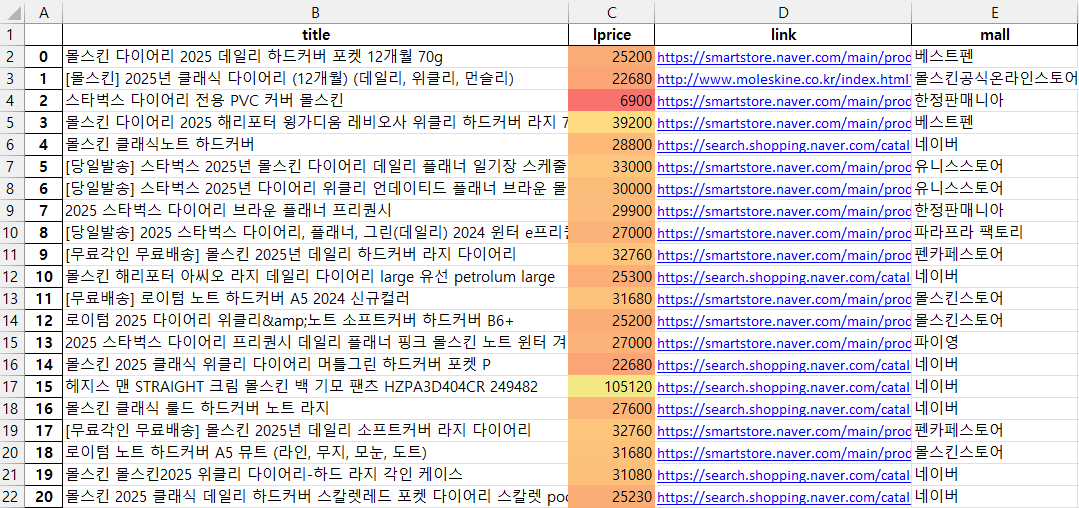The image size is (1079, 508).
Task: Click price cell 31080
Action: coord(611,475)
